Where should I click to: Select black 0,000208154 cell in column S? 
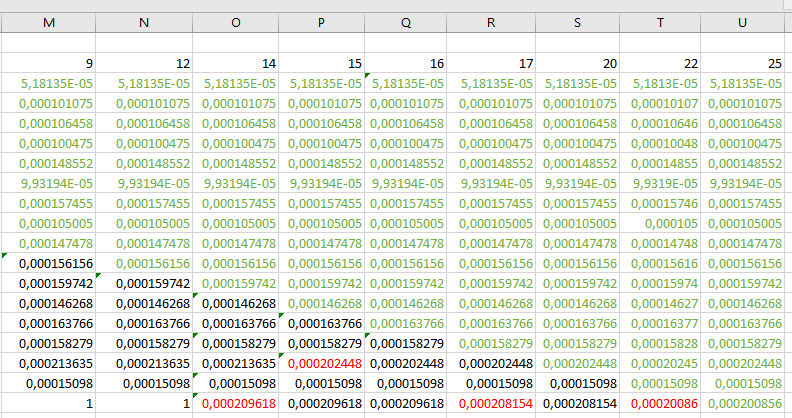click(577, 403)
